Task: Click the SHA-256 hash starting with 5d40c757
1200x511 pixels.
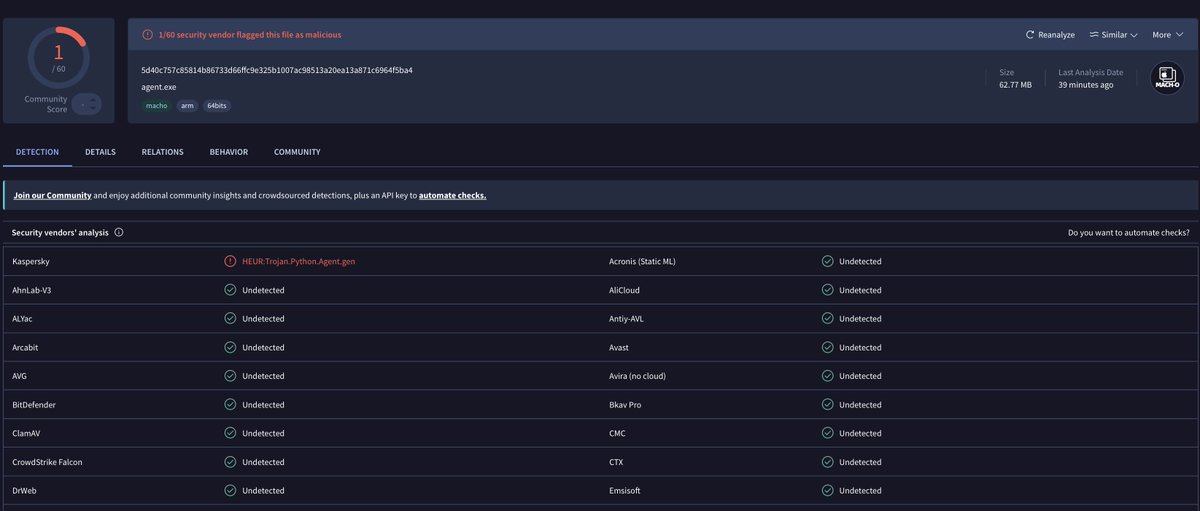Action: pos(277,70)
